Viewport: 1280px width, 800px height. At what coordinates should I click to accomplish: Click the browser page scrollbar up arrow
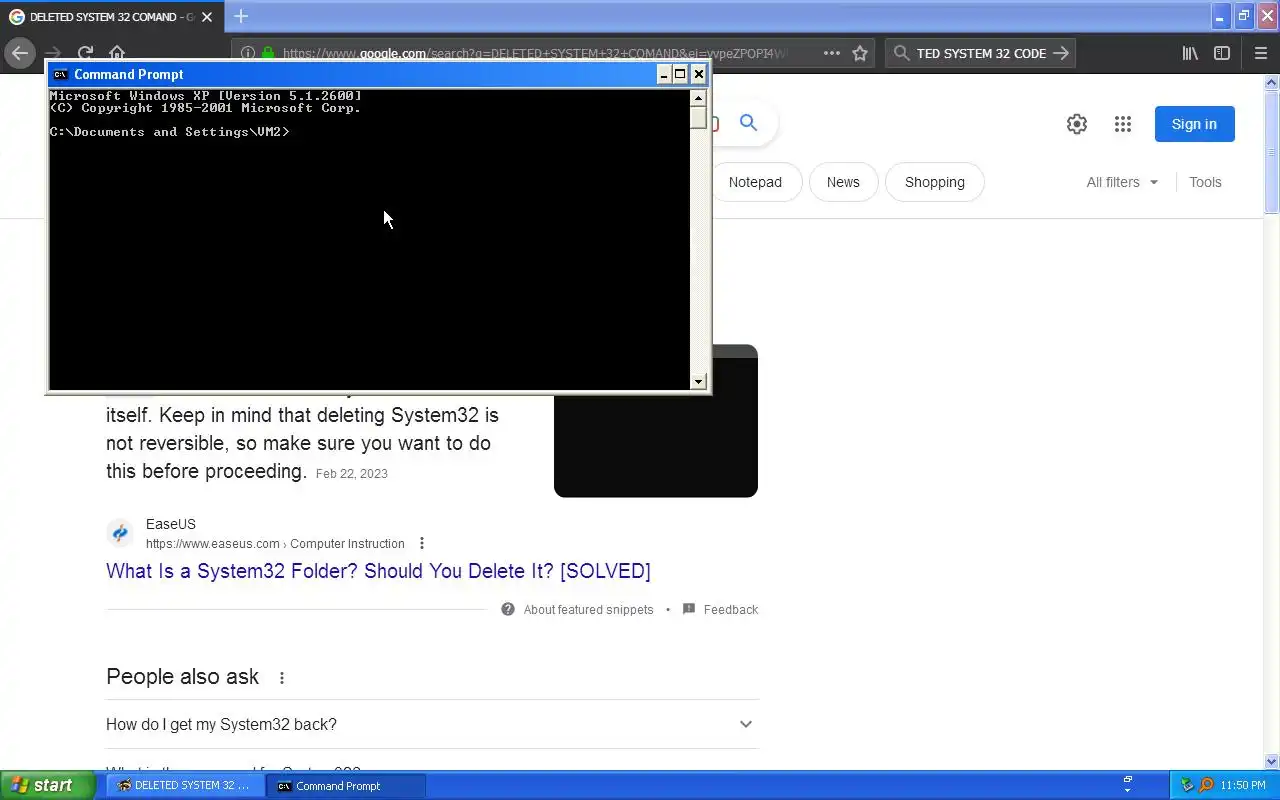[x=1272, y=81]
